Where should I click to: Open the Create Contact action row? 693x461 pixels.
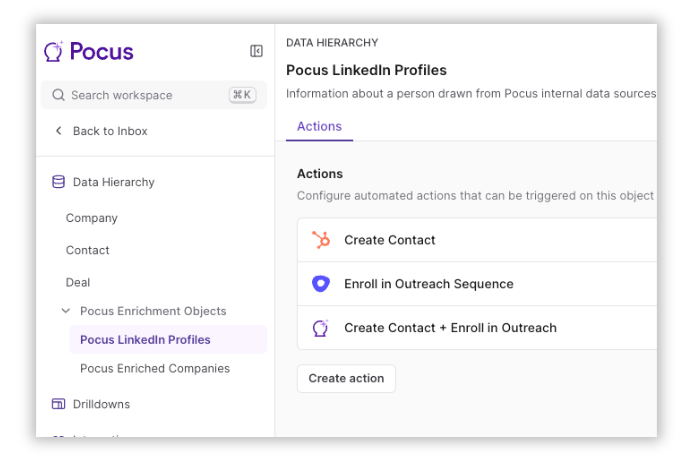tap(477, 240)
